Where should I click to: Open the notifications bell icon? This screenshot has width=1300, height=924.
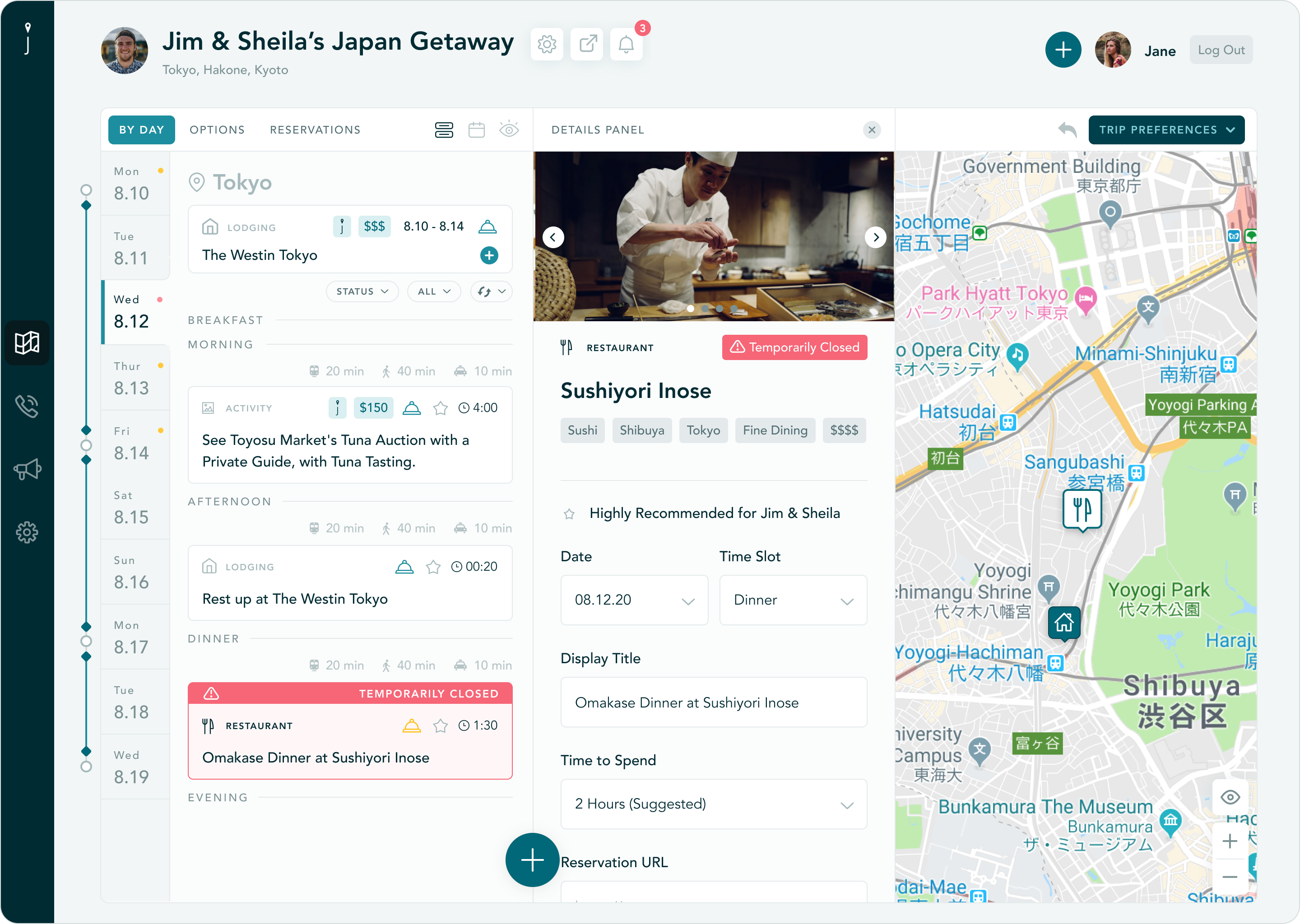626,44
